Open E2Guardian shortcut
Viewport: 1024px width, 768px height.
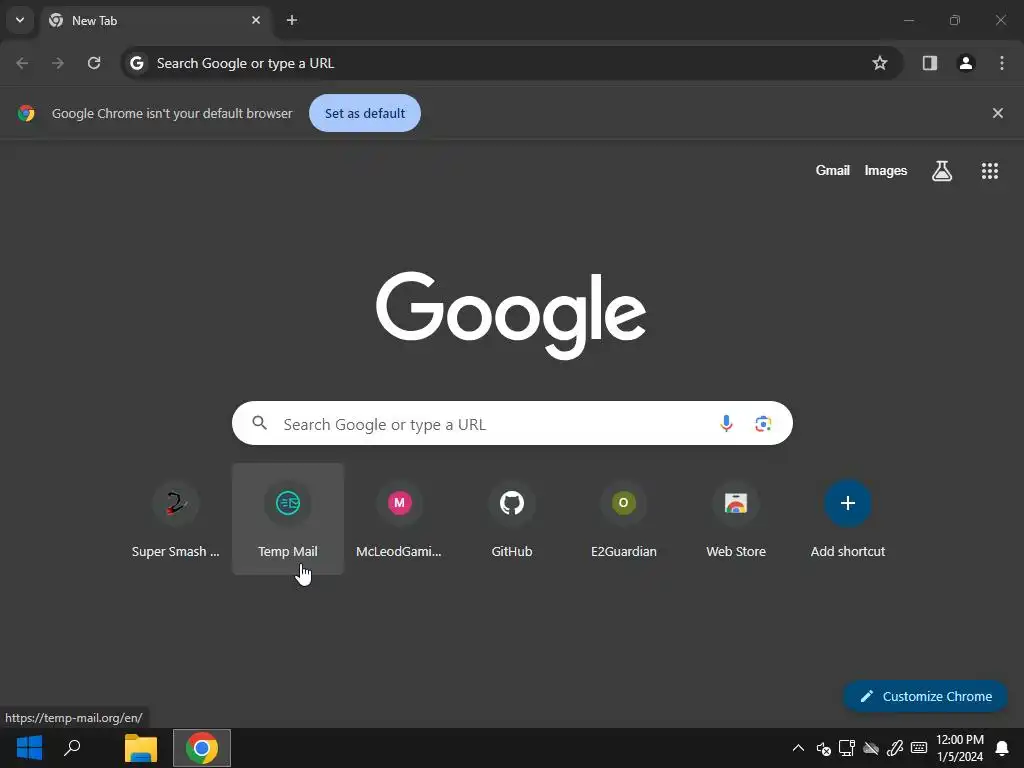(x=624, y=519)
